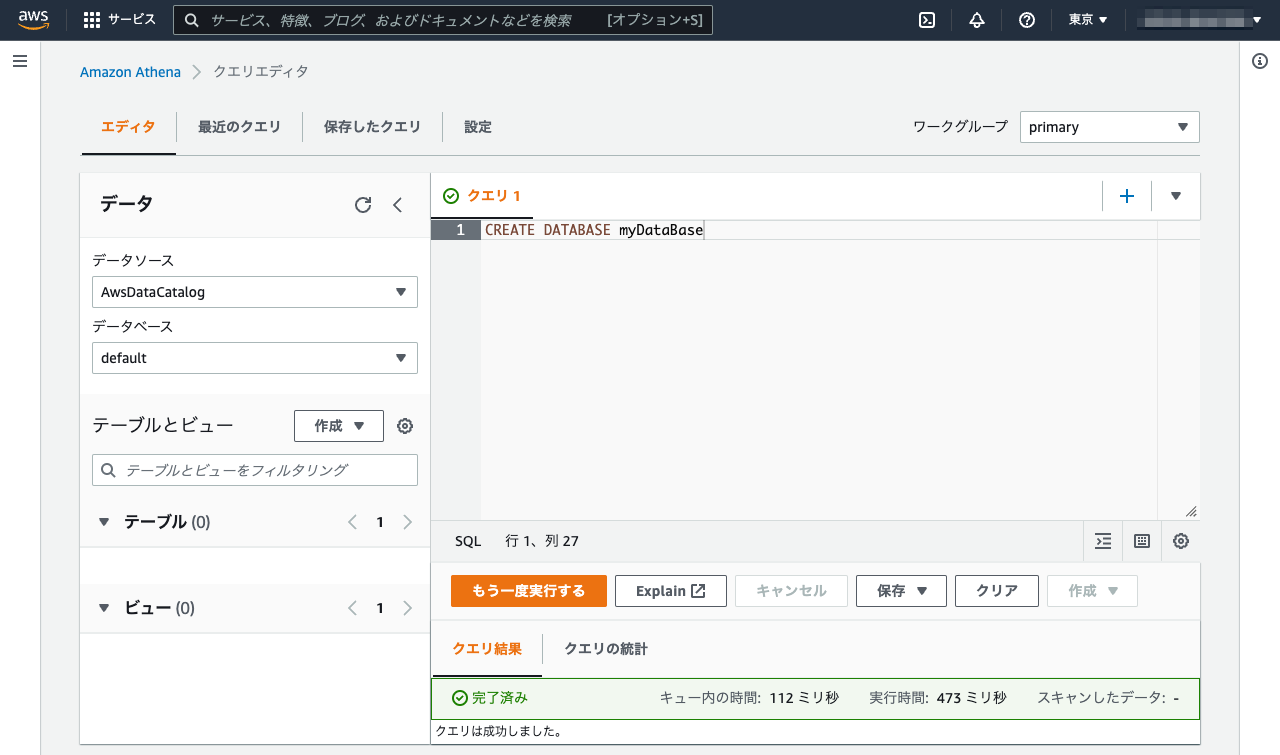Click the SQL language label
Screen dimensions: 1280x755
(468, 541)
